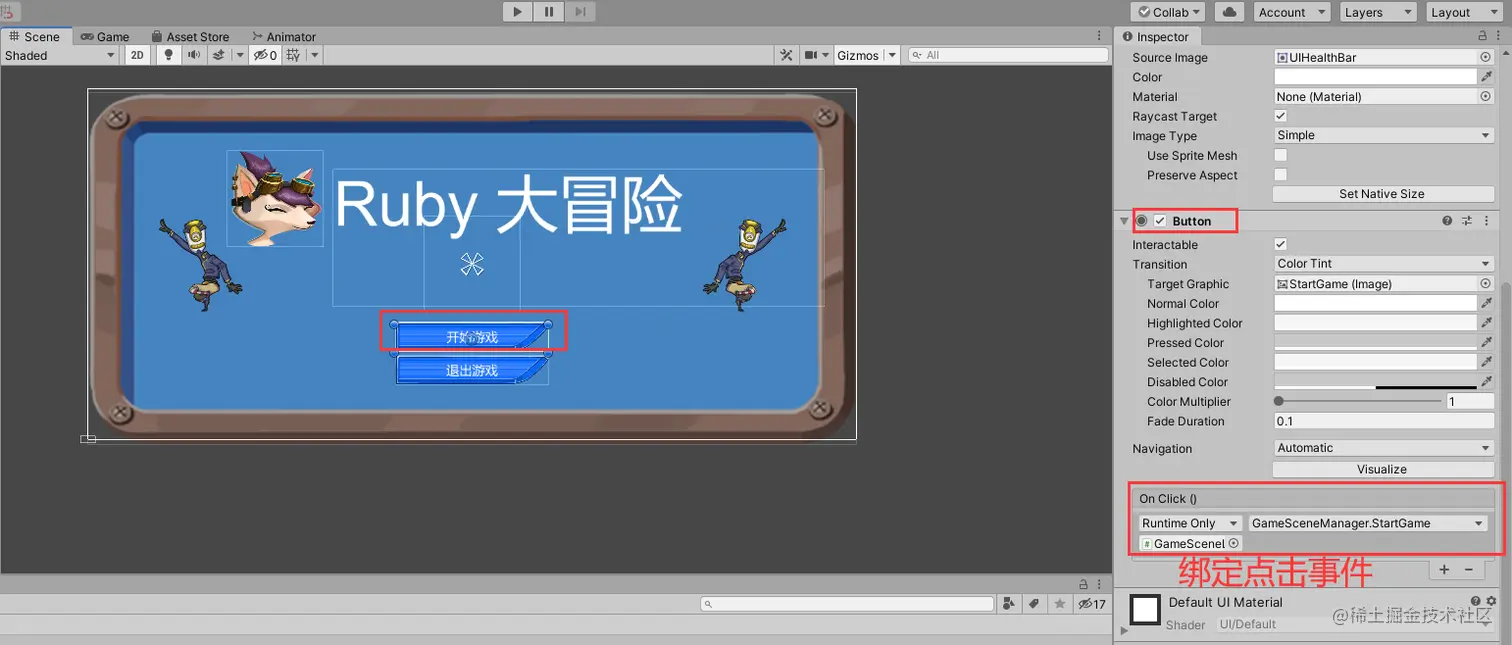Uncheck the Raycast Target checkbox
Image resolution: width=1512 pixels, height=645 pixels.
click(1281, 116)
